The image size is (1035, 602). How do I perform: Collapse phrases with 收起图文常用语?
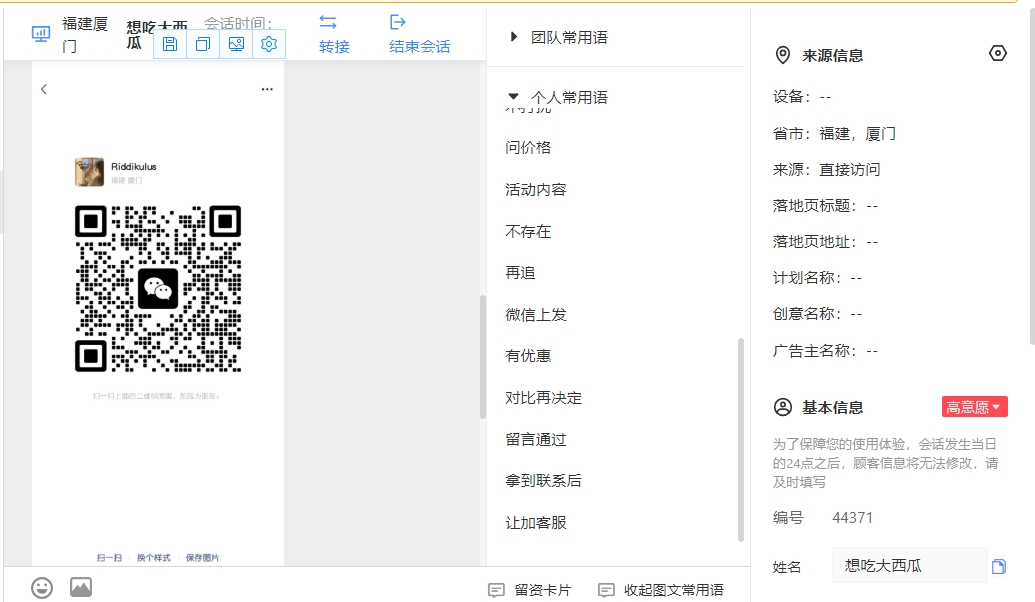661,590
